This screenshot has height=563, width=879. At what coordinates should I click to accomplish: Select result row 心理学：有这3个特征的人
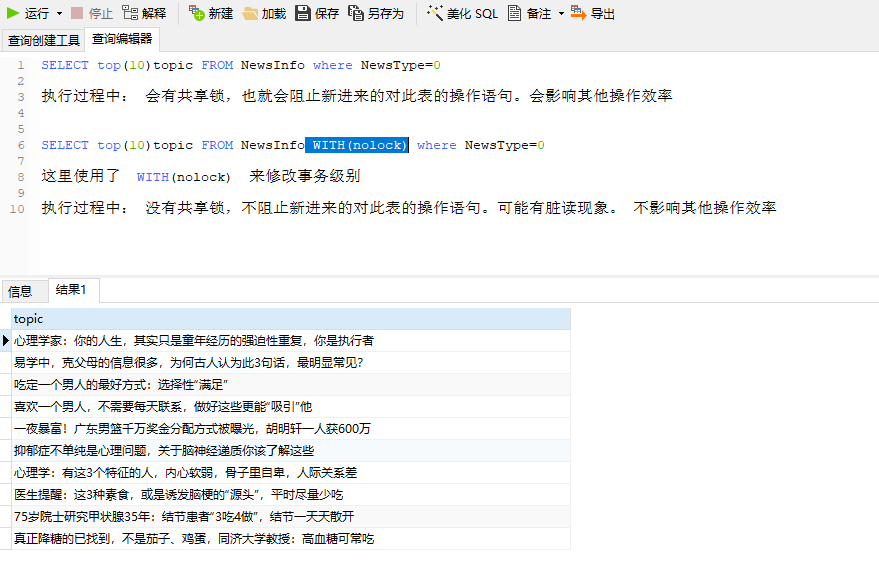290,473
